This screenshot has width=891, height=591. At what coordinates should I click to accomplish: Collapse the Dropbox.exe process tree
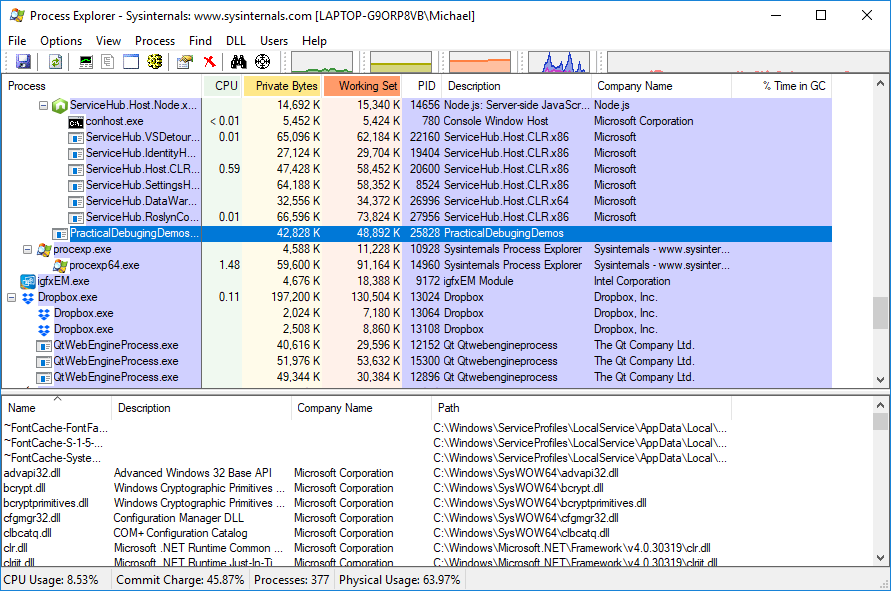(x=11, y=297)
